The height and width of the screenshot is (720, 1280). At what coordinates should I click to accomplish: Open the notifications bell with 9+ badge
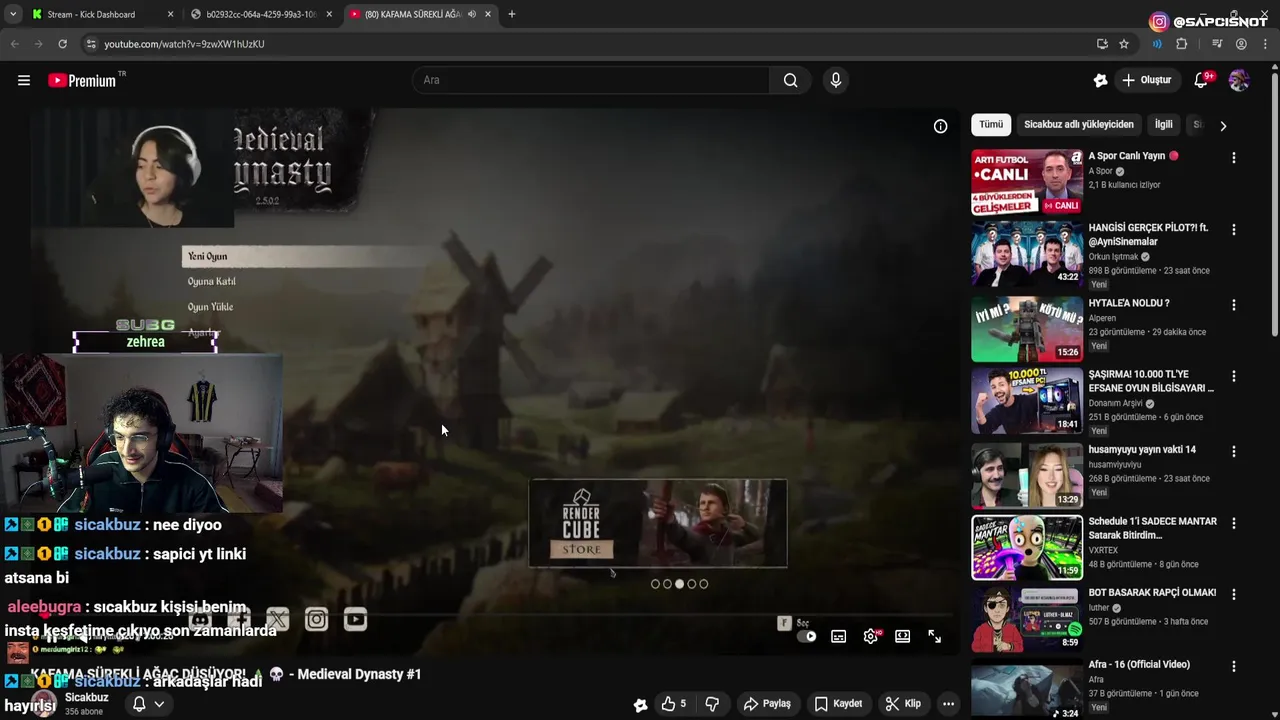pyautogui.click(x=1202, y=80)
